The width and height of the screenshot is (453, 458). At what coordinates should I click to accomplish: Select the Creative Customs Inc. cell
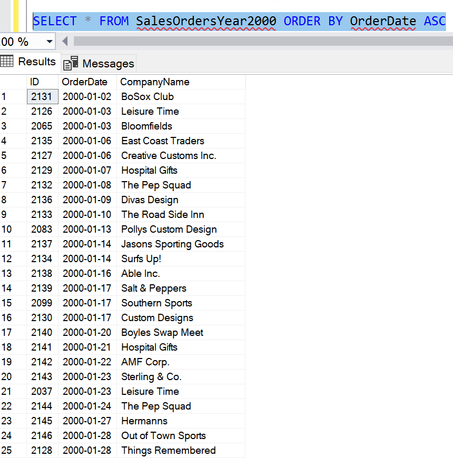click(181, 155)
